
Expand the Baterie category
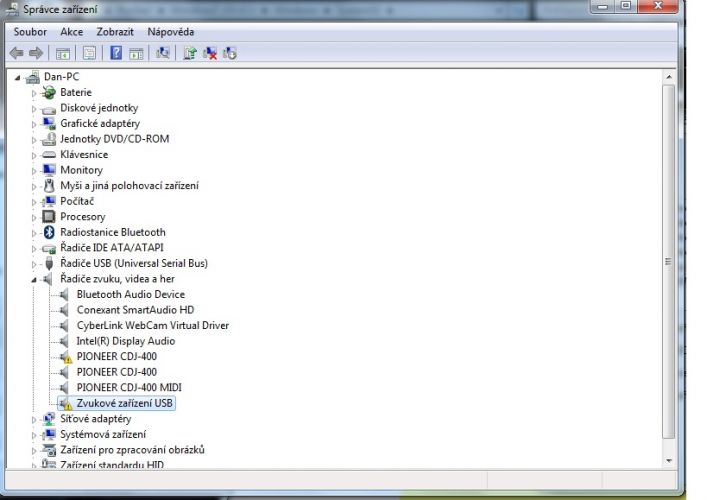(34, 93)
